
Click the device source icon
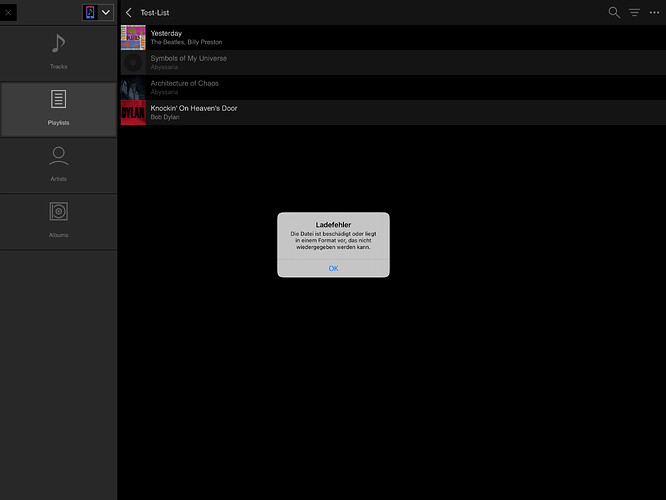coord(89,12)
